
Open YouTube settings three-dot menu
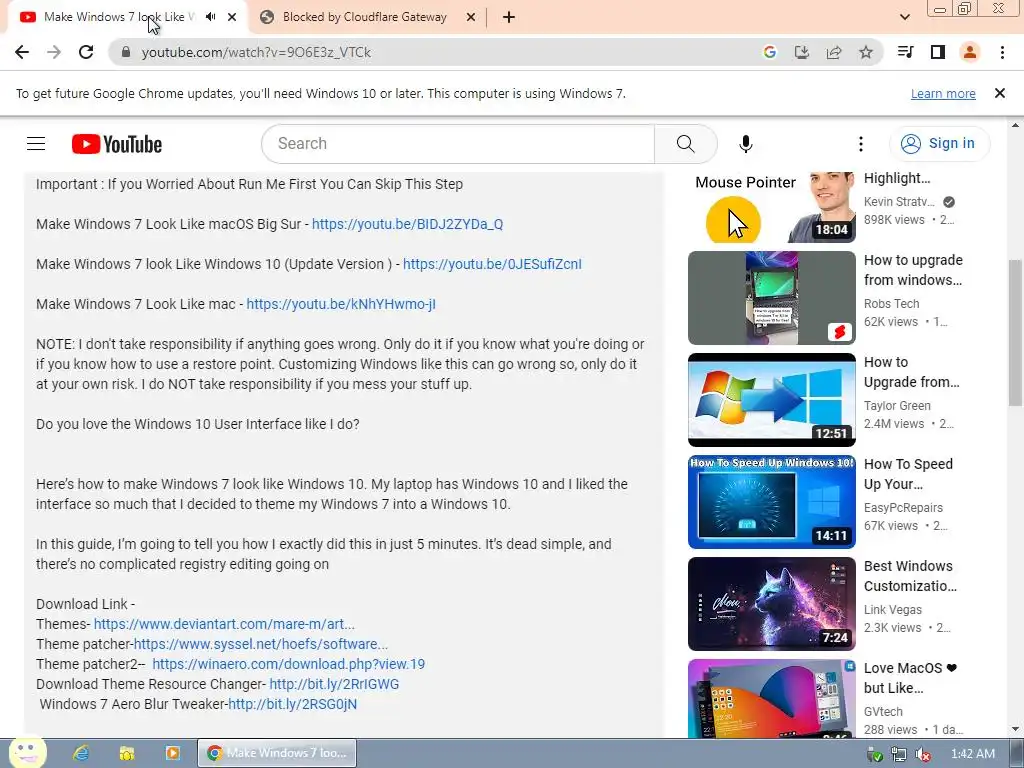861,144
